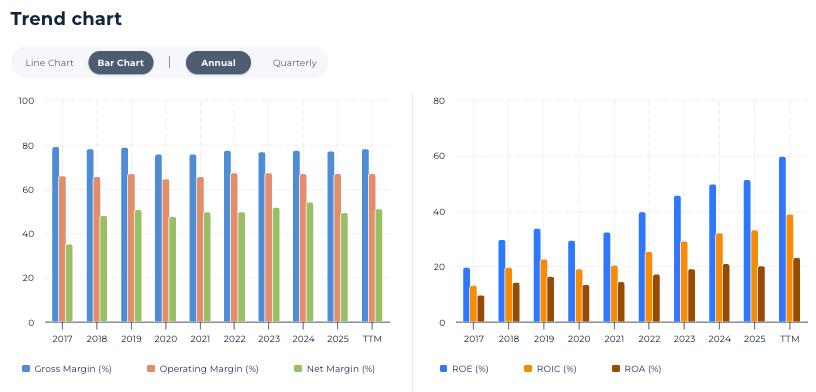Toggle the Operating Margin (%) legend swatch
The image size is (816, 392).
point(151,369)
